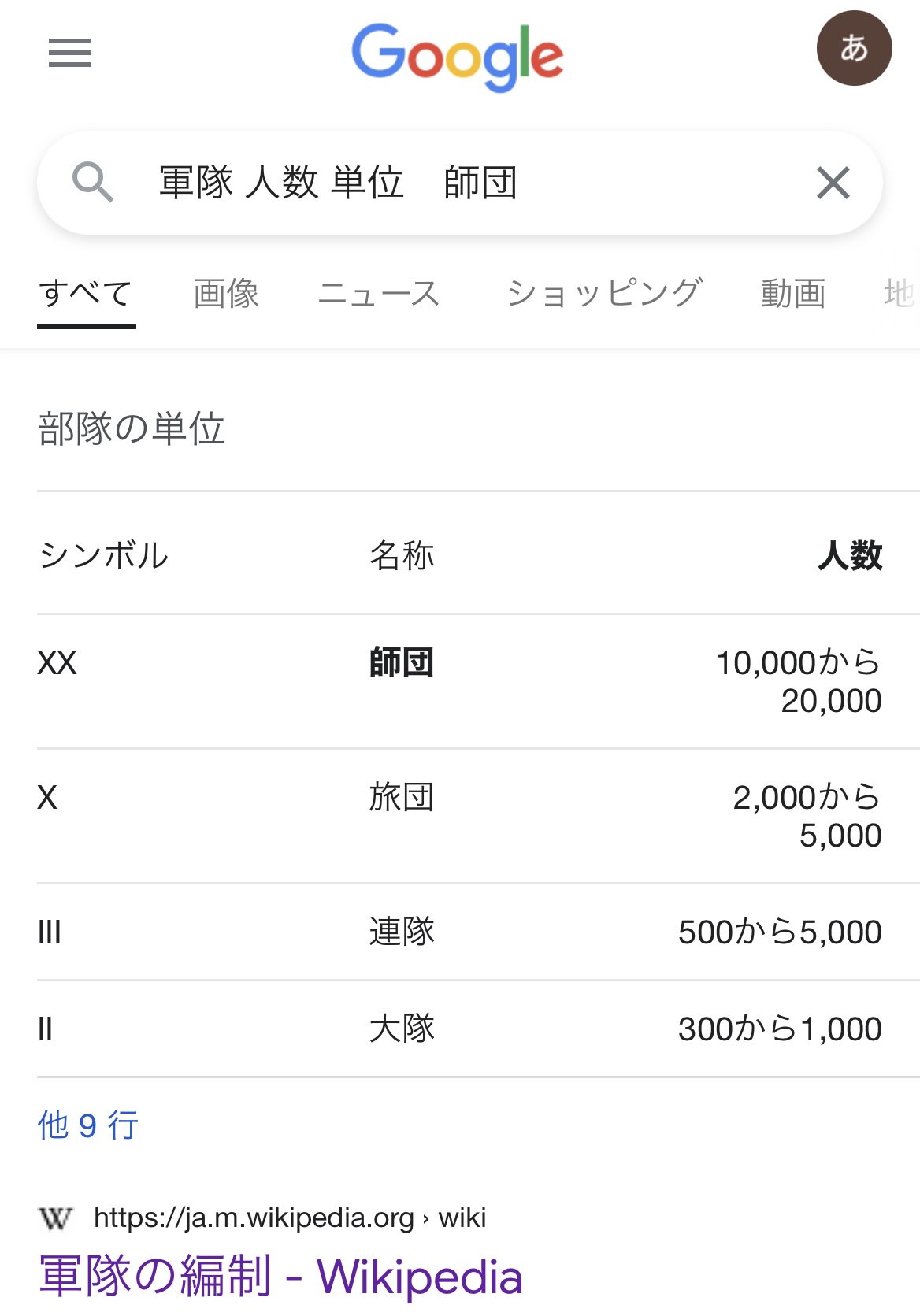Click the search magnifier icon
Screen dimensions: 920x1316
click(93, 183)
